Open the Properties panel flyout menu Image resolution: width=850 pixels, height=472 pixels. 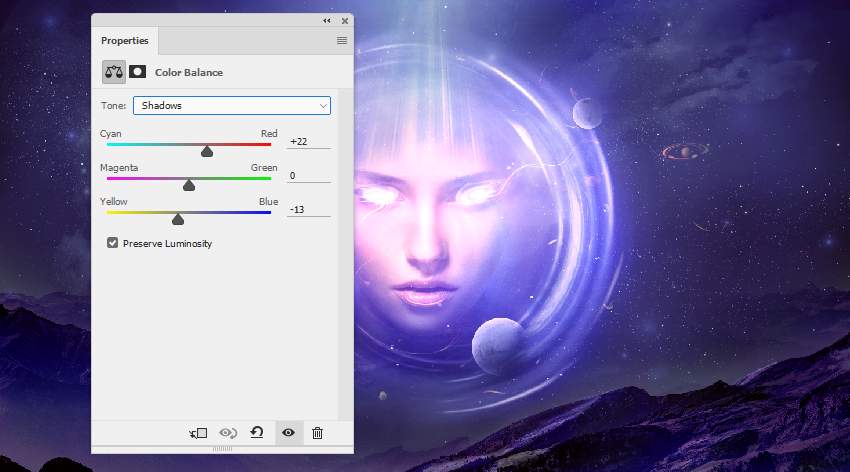click(x=342, y=41)
